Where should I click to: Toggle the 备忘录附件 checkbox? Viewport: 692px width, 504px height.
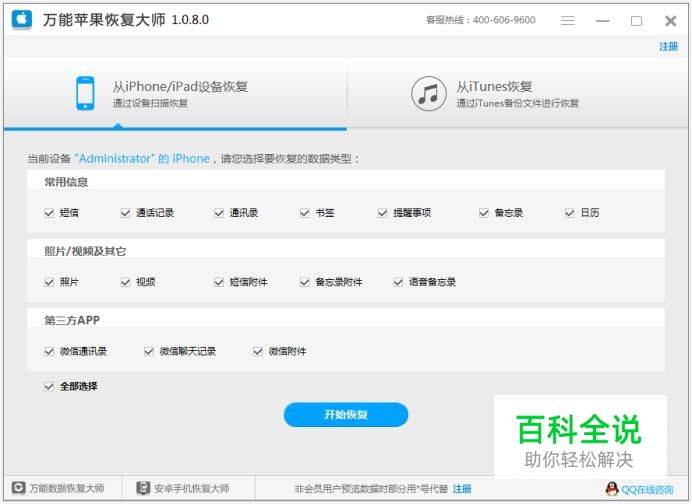(x=305, y=282)
